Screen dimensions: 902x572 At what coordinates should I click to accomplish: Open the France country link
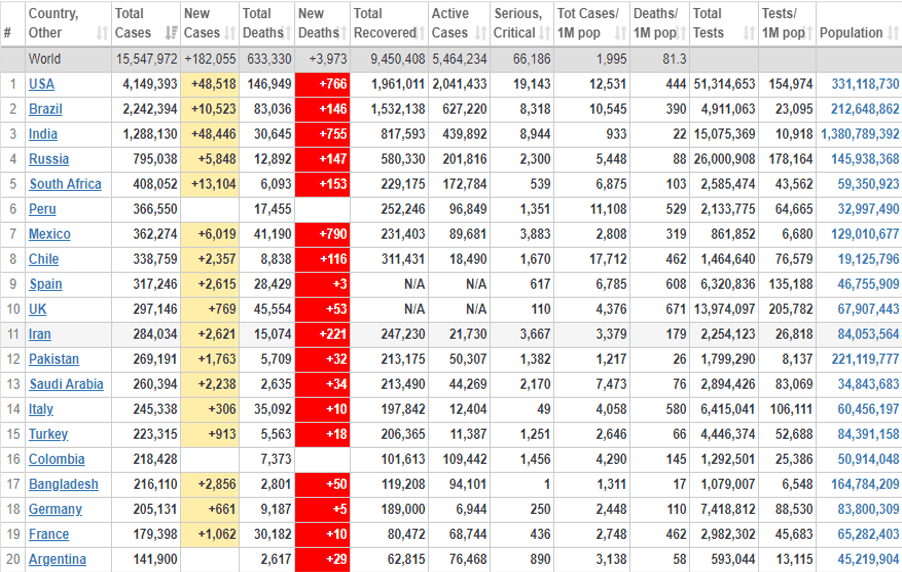[49, 535]
